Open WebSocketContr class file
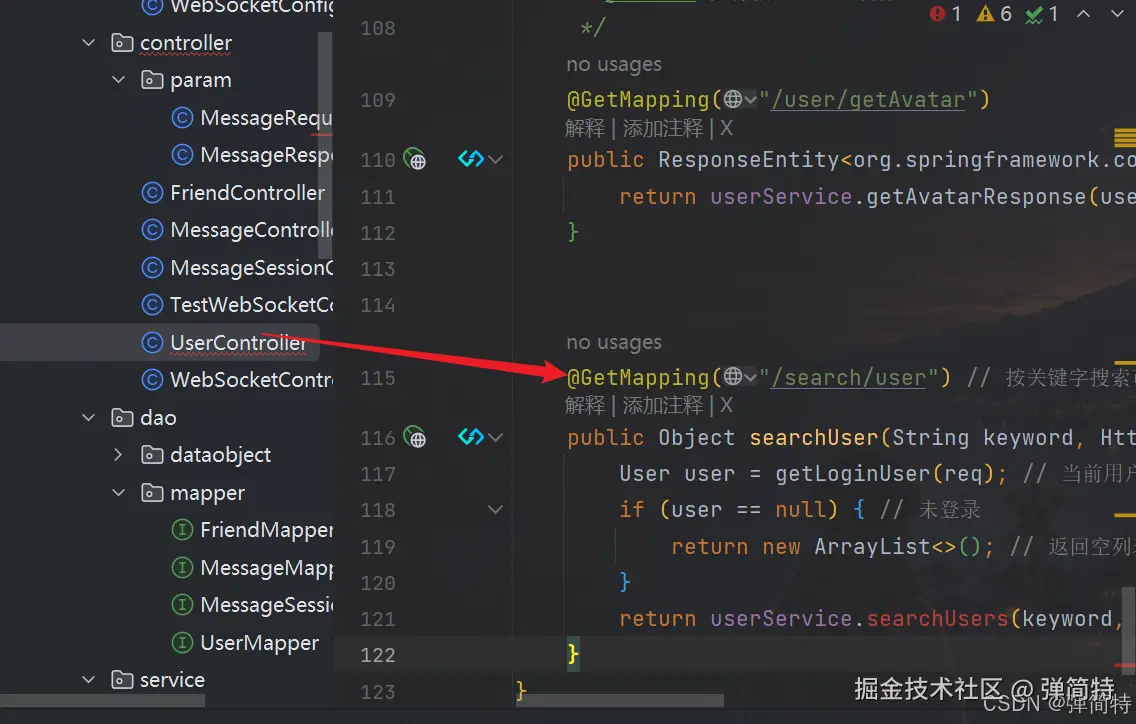 click(x=251, y=380)
